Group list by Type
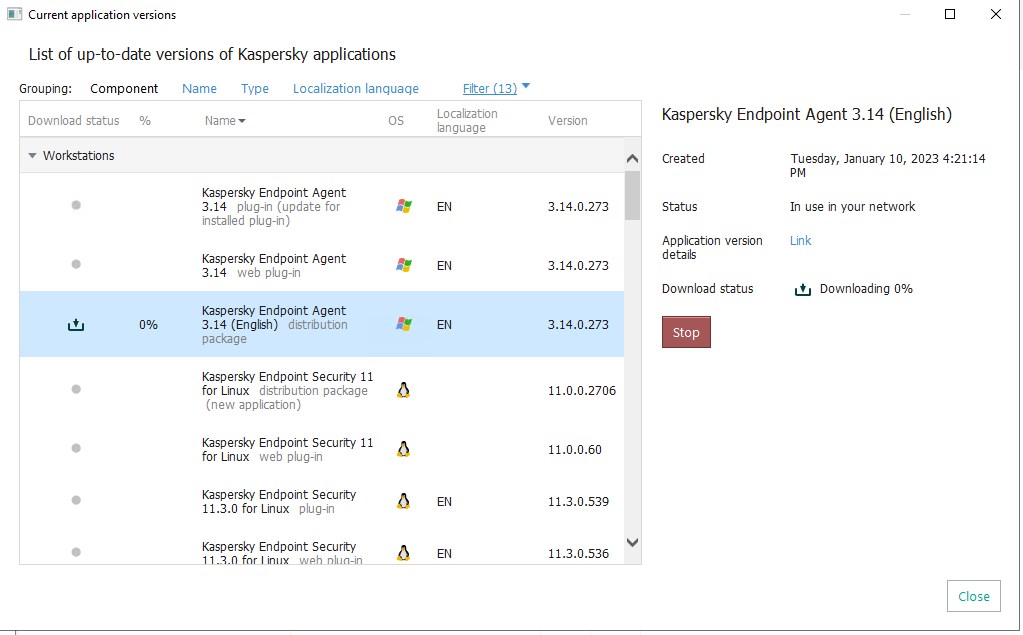The width and height of the screenshot is (1023, 635). (x=255, y=88)
